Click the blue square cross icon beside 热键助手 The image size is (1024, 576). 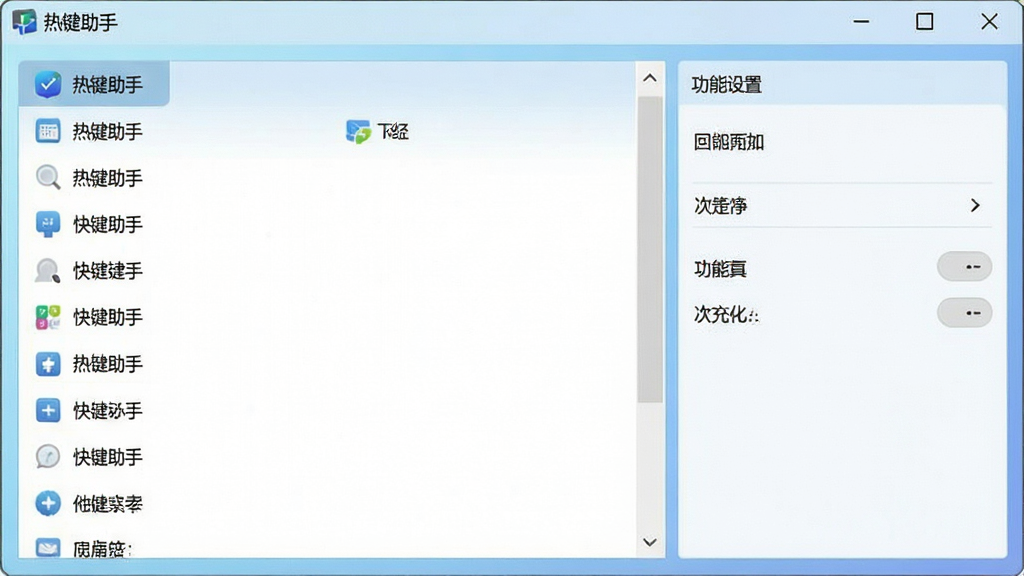coord(48,364)
